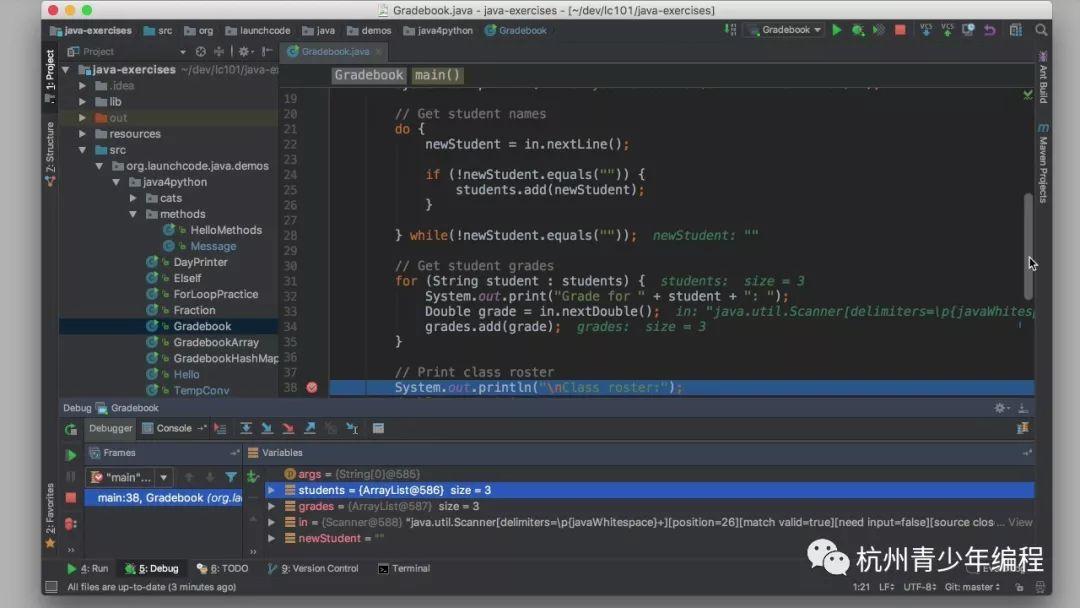Screen dimensions: 1080x608
Task: Click Show Execution Point icon
Action: (x=220, y=428)
